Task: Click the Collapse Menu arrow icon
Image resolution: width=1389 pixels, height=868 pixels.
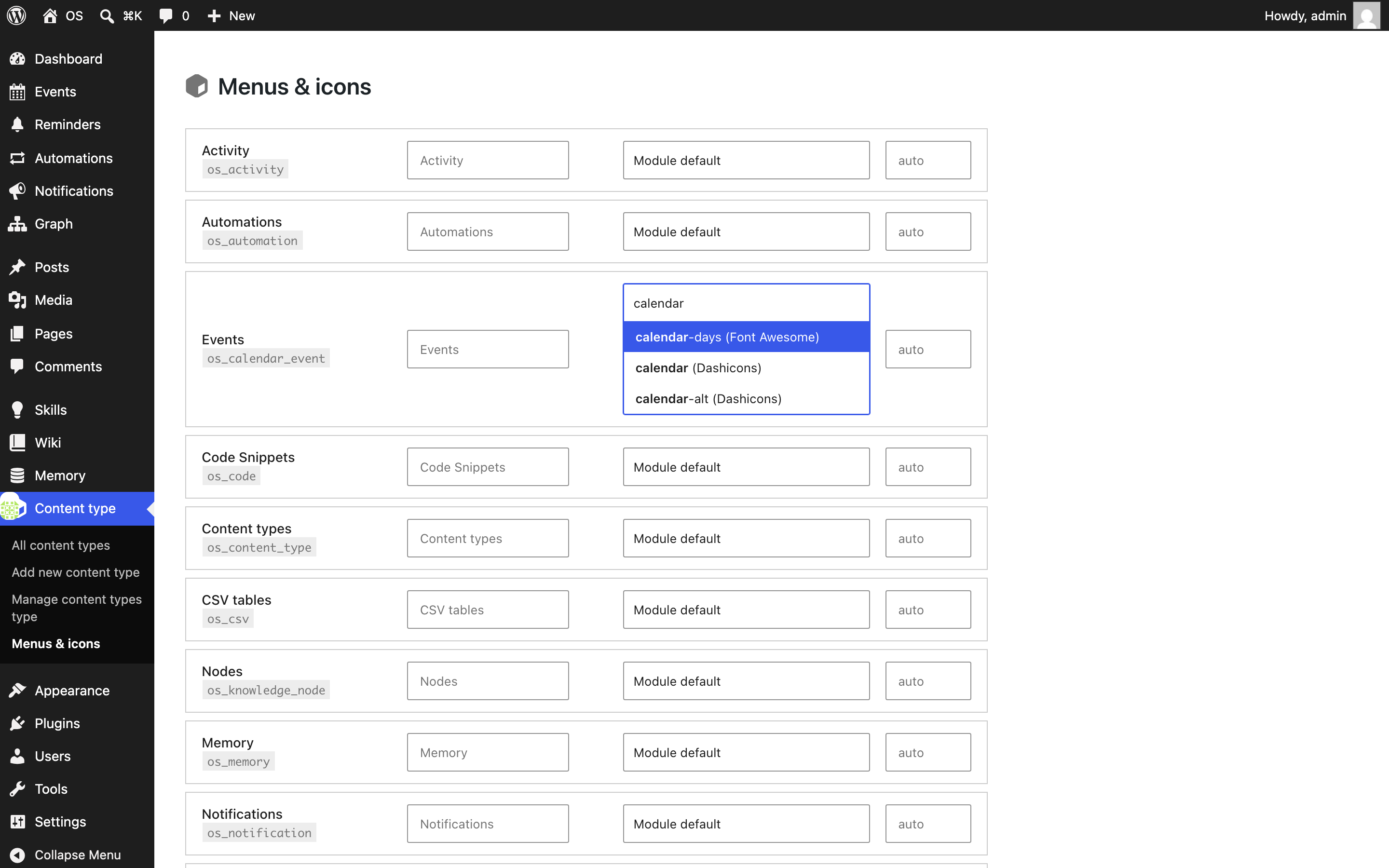Action: [x=17, y=855]
